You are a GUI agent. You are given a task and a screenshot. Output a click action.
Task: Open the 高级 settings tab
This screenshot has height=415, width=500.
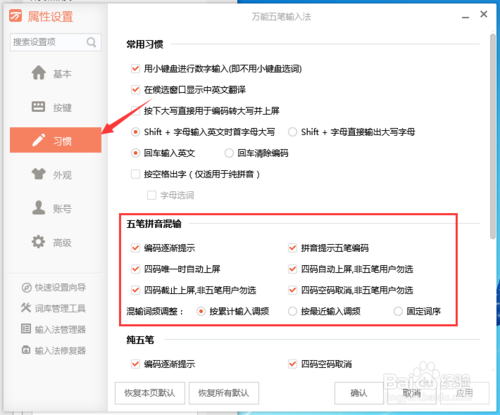click(55, 242)
